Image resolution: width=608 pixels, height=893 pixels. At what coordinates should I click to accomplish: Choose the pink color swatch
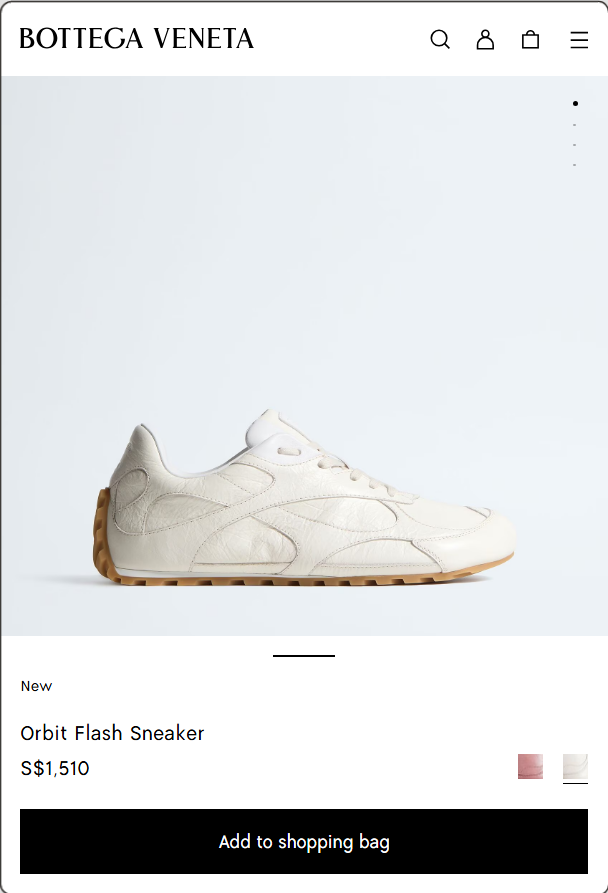(530, 766)
